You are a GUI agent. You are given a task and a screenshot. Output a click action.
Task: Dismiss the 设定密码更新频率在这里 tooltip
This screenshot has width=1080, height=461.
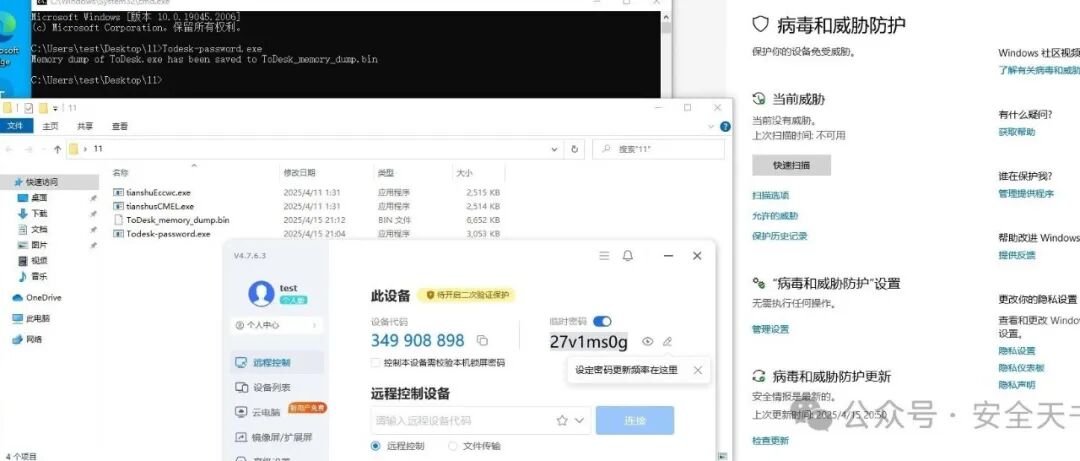point(698,370)
